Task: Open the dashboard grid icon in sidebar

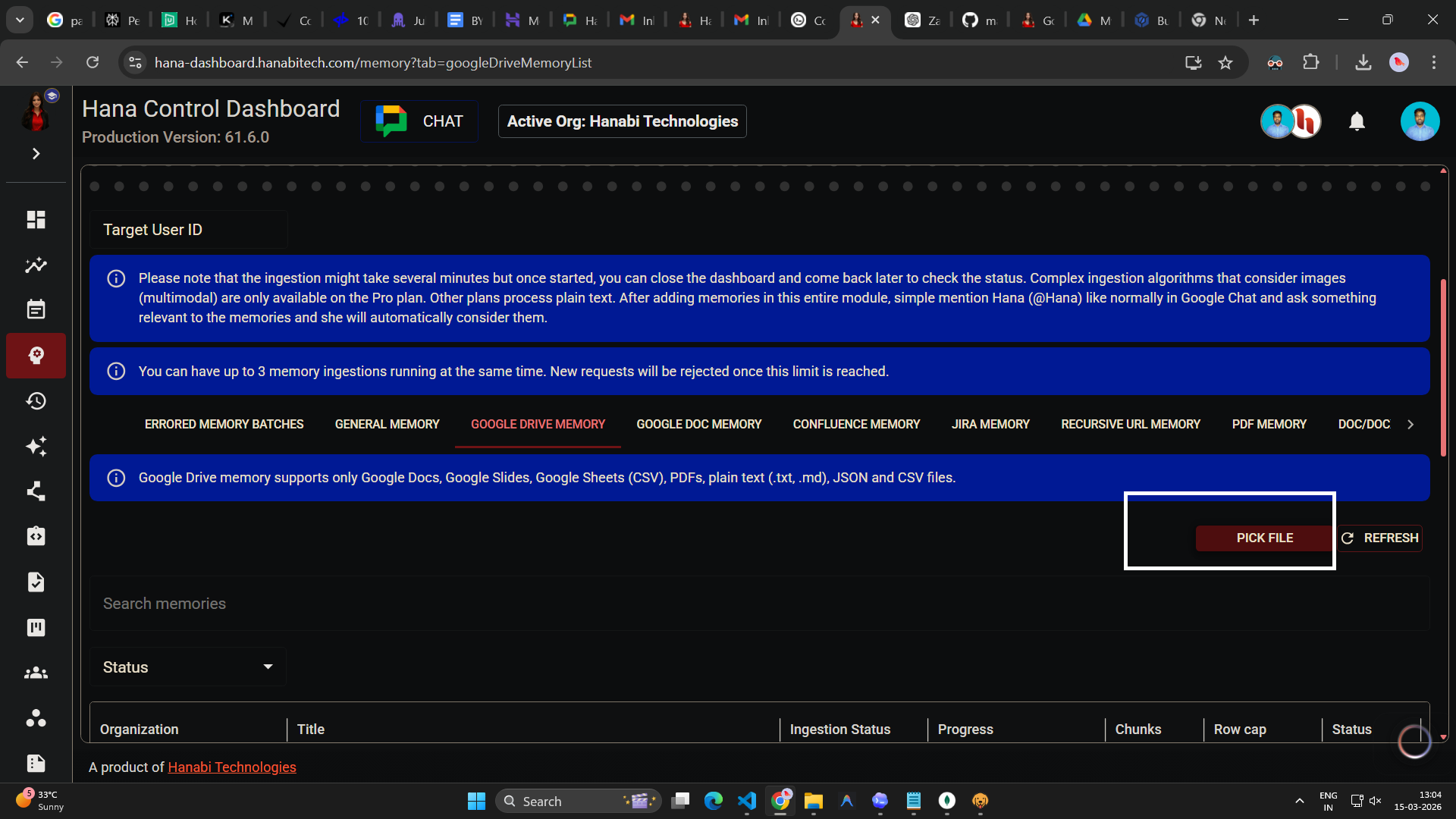Action: point(36,220)
